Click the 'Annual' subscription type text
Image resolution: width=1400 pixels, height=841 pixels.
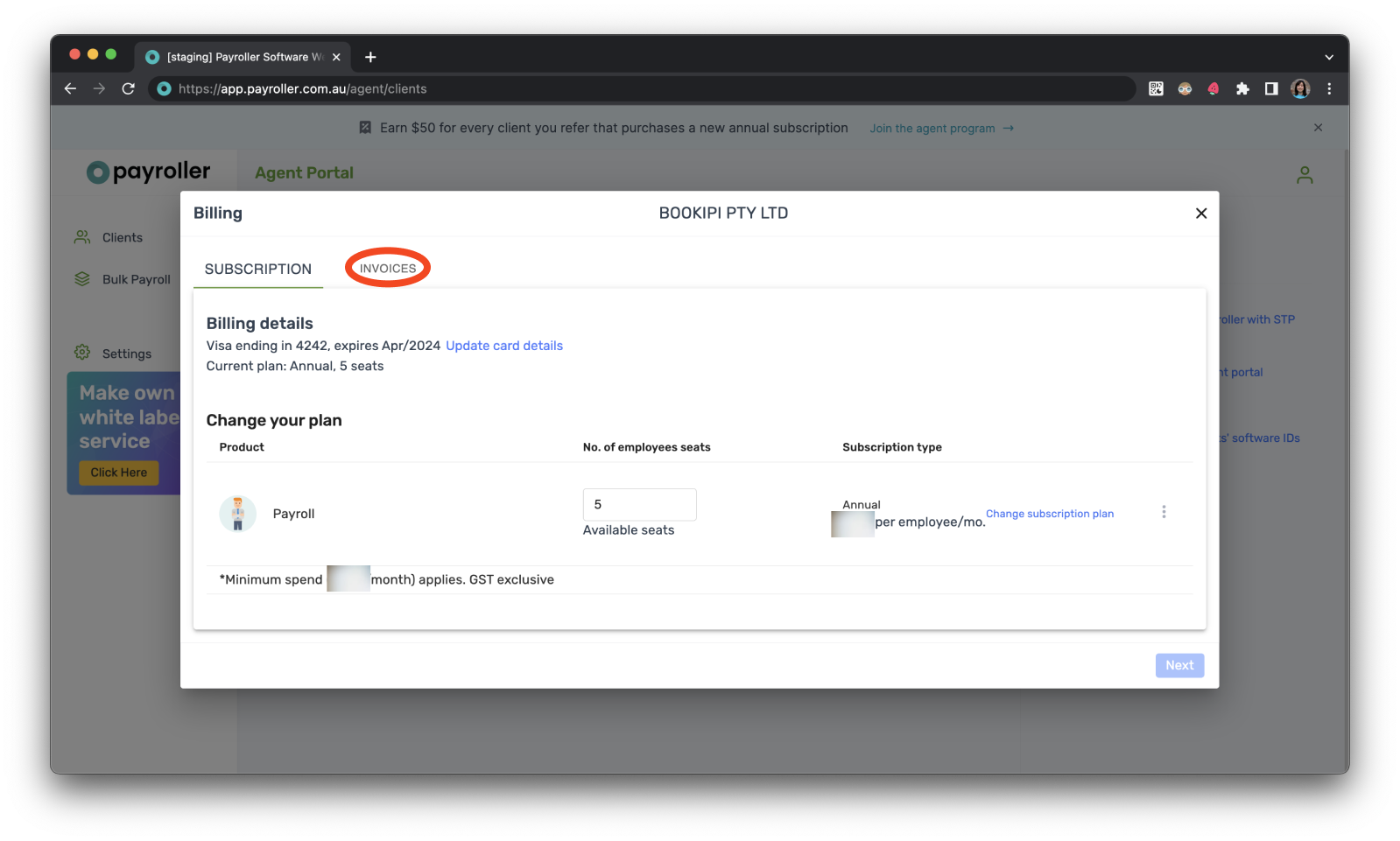click(x=862, y=505)
